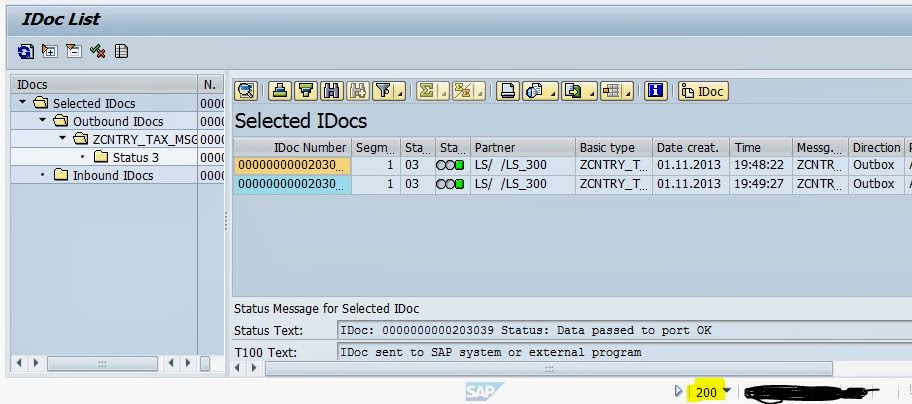Click the Collapse subtree icon

point(73,51)
